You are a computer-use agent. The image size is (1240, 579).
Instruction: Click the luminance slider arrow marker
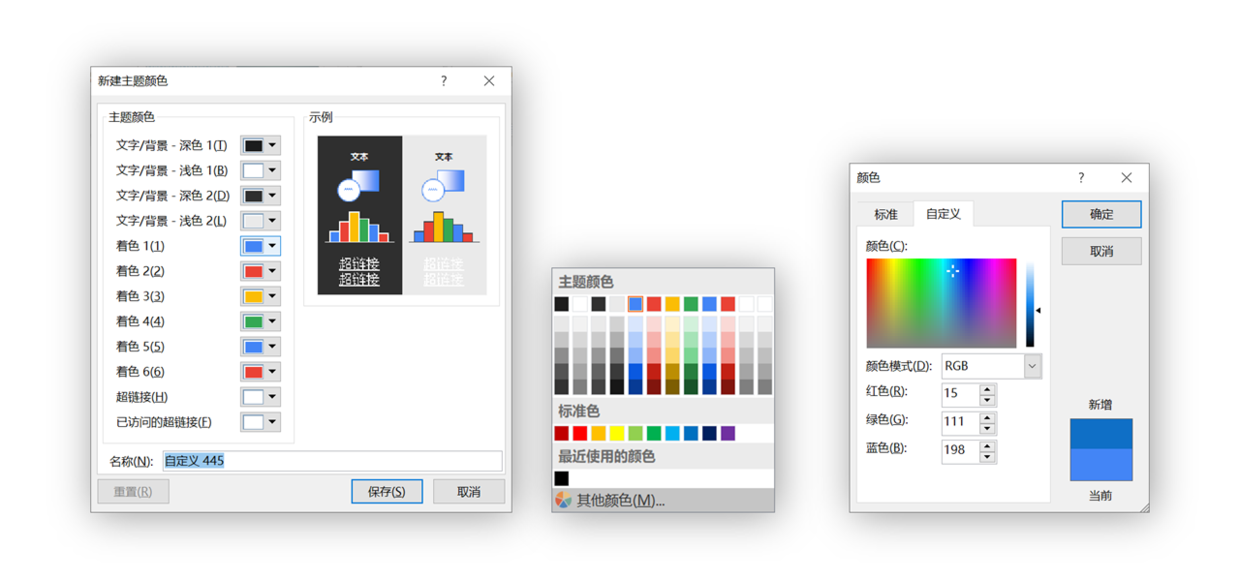tap(1039, 311)
